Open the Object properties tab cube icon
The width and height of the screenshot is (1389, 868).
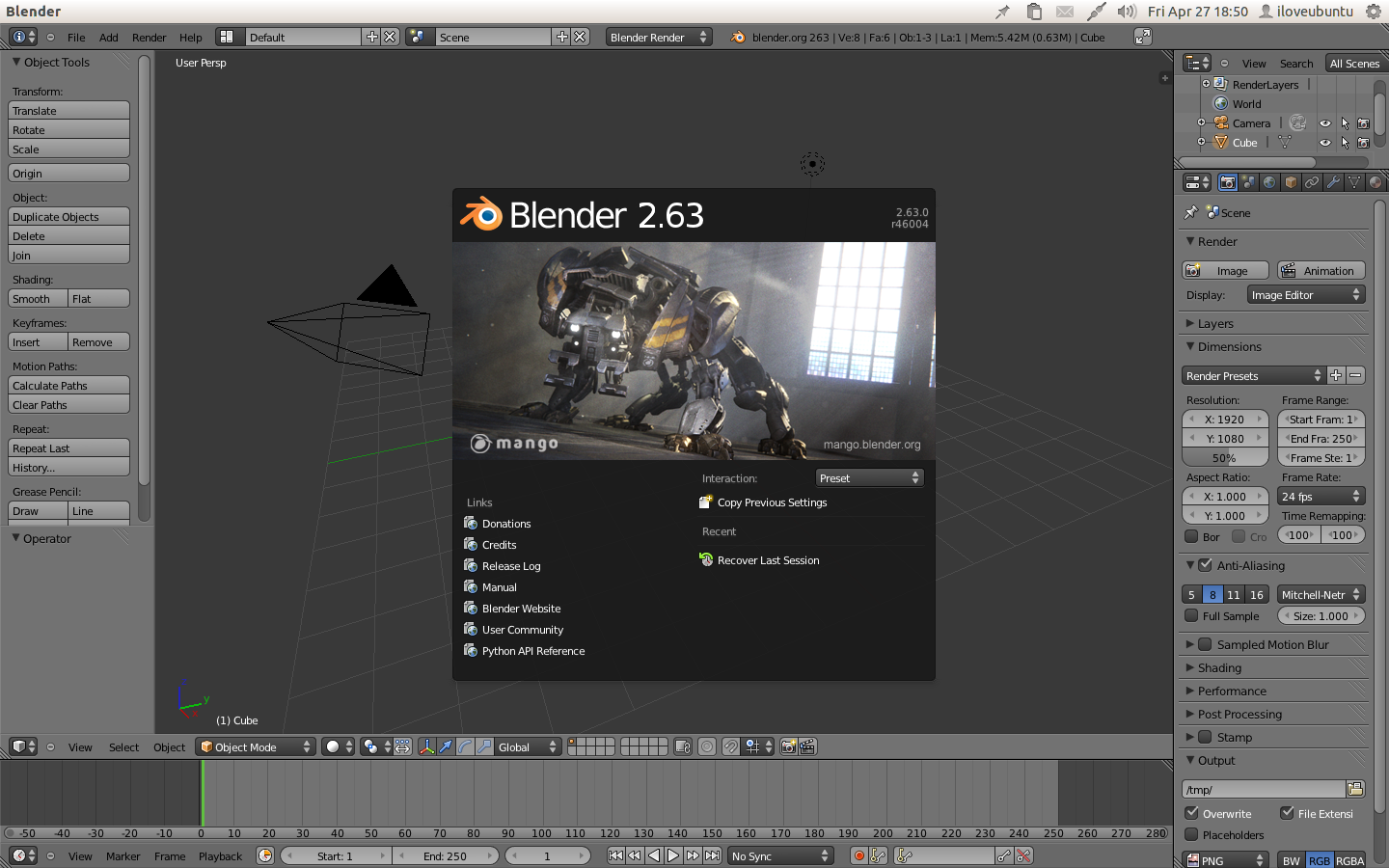pyautogui.click(x=1292, y=182)
